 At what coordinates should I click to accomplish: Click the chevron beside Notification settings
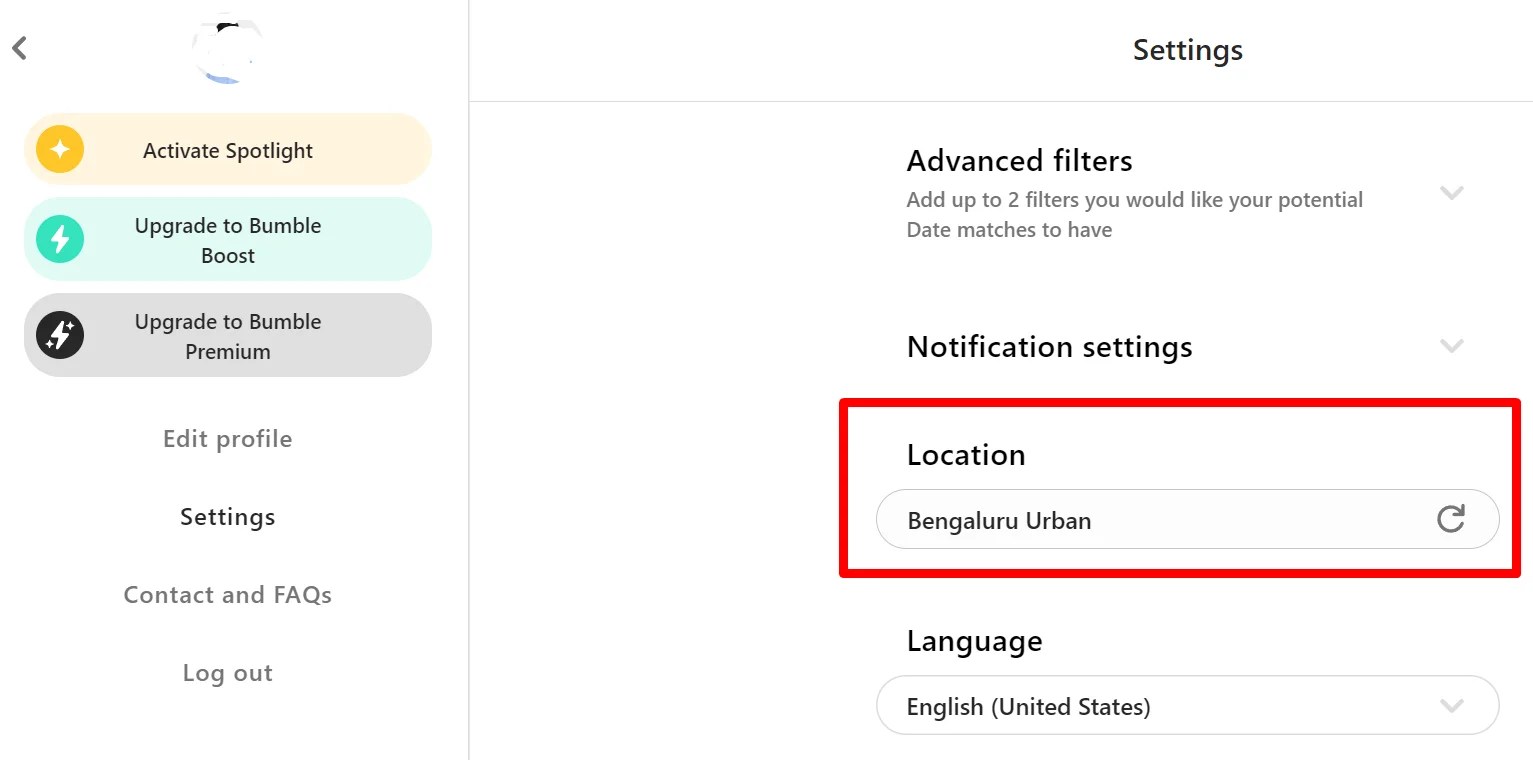[x=1451, y=346]
